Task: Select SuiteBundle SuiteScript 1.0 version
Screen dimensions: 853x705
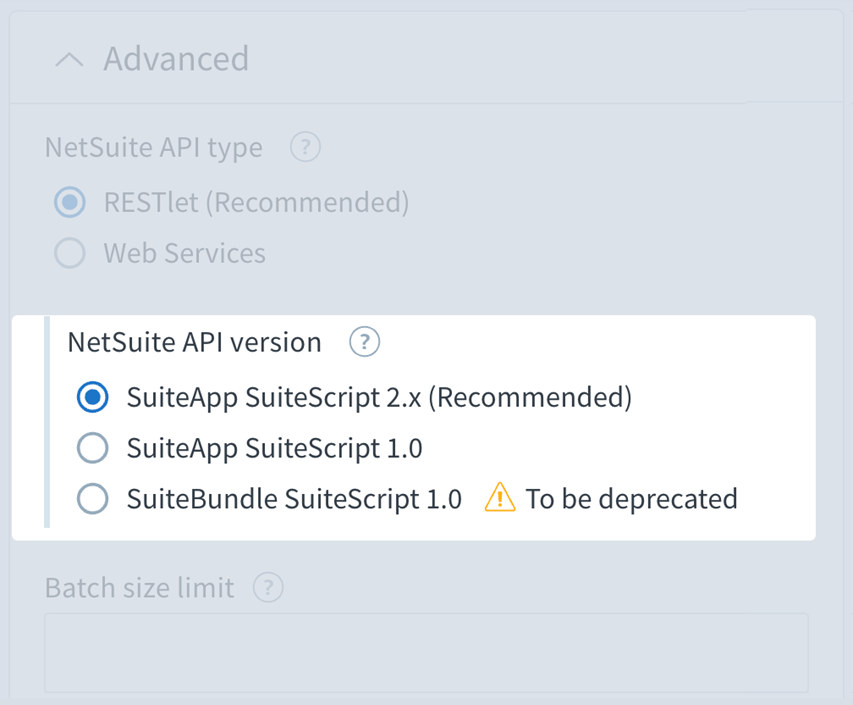Action: [92, 498]
